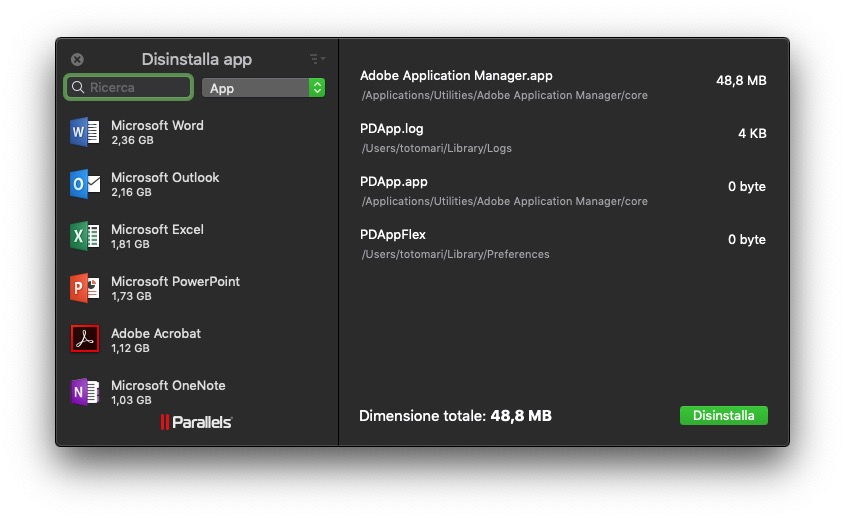845x520 pixels.
Task: Click the green Disinstalla button
Action: 723,415
